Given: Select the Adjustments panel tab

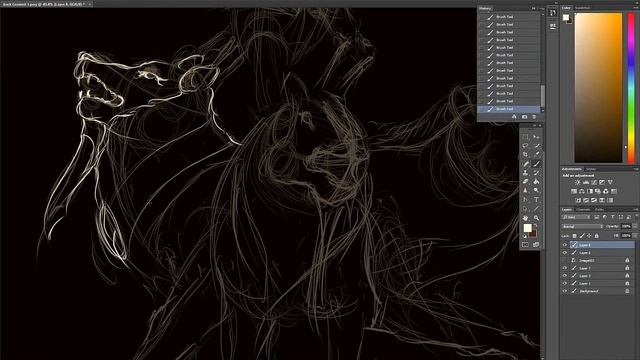Looking at the screenshot, I should tap(571, 169).
